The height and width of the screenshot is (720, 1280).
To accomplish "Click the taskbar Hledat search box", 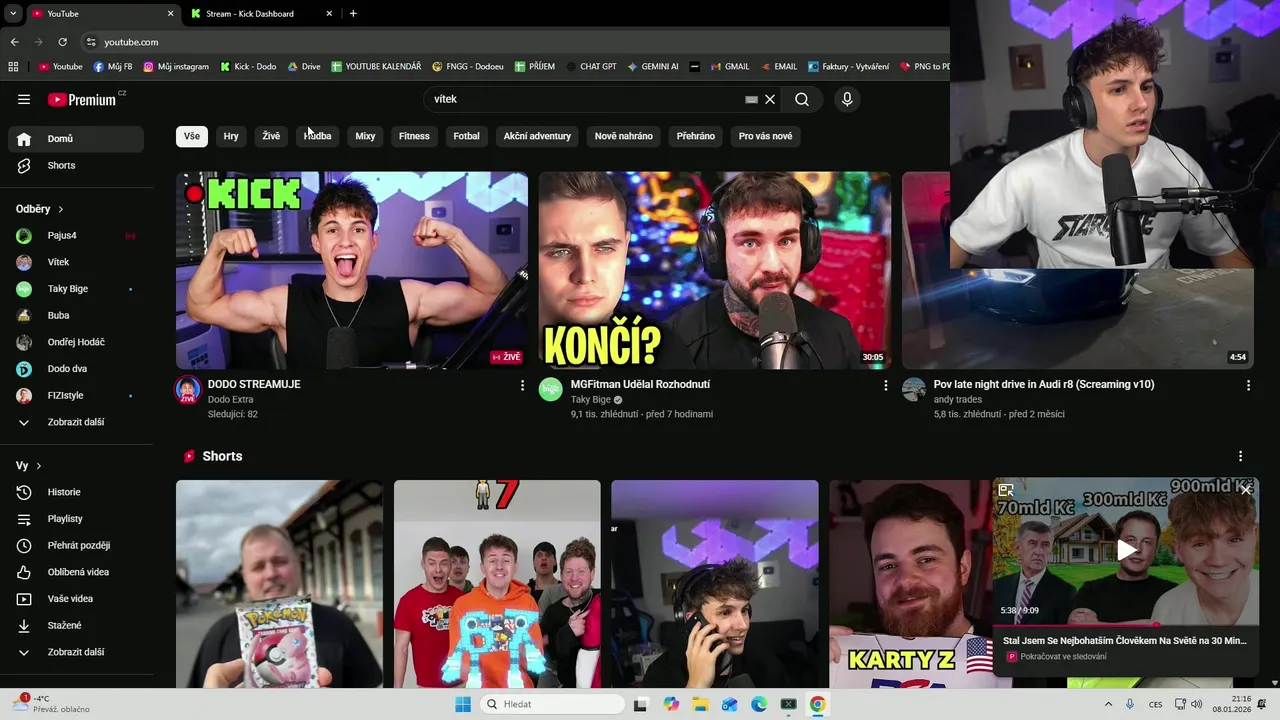I will (550, 704).
